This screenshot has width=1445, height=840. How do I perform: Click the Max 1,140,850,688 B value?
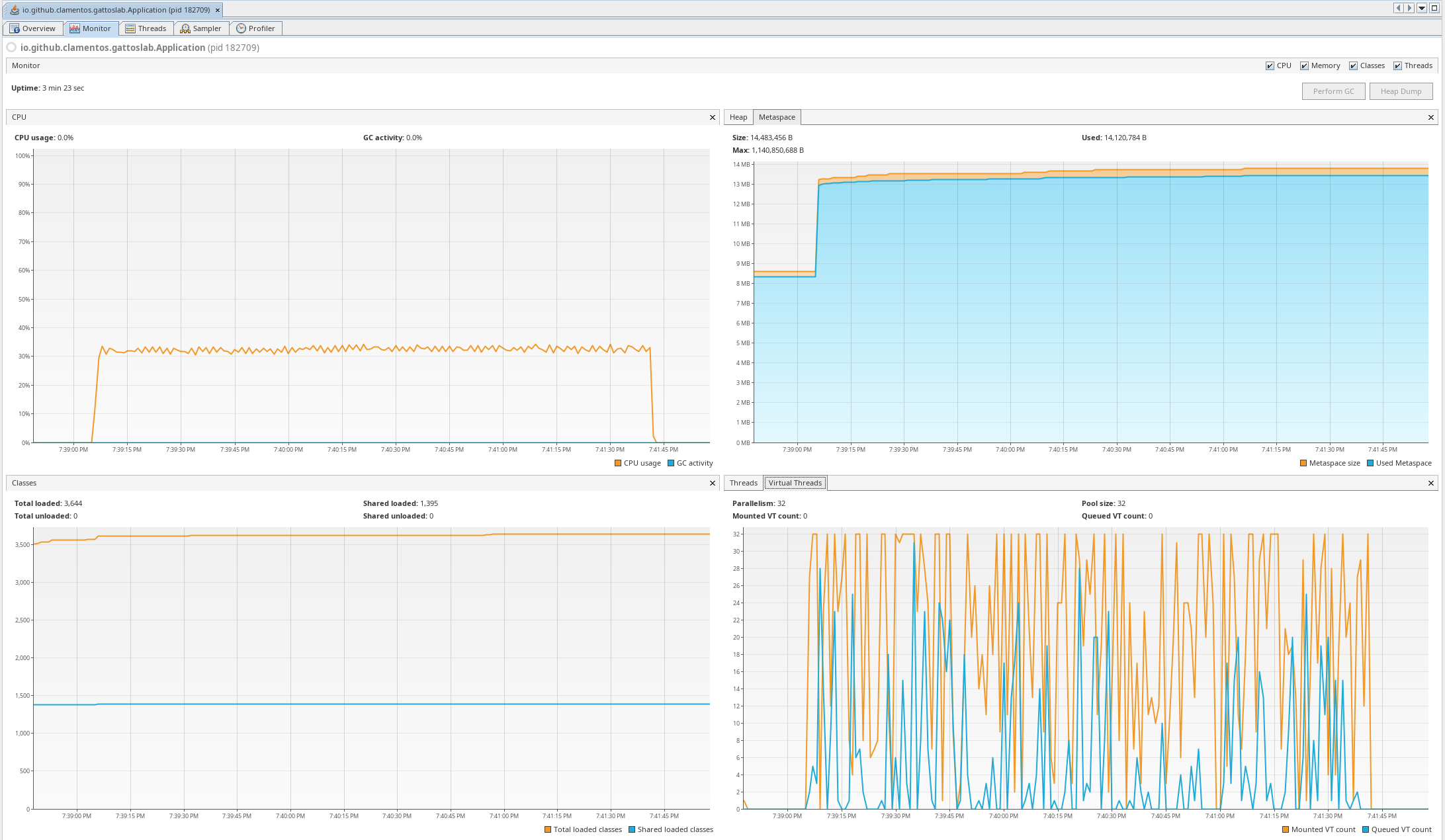pos(777,150)
